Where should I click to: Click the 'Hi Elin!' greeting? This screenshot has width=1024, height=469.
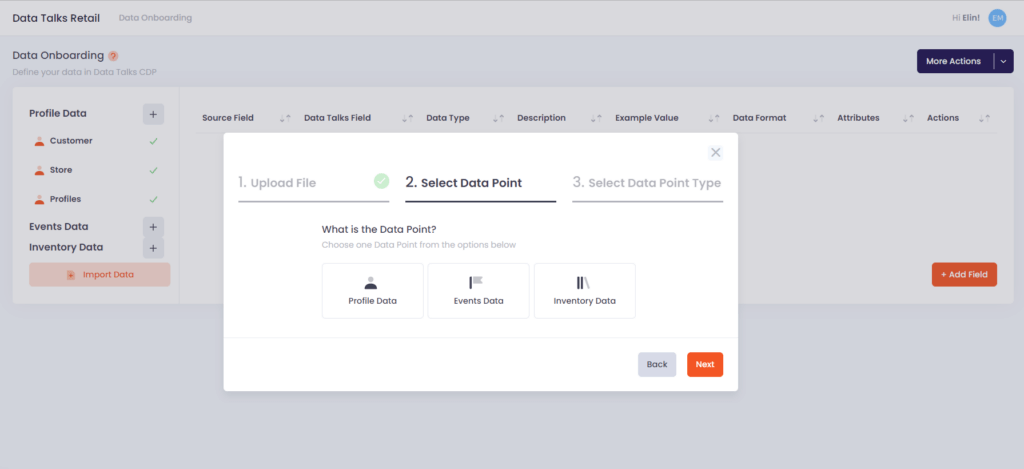click(x=966, y=18)
